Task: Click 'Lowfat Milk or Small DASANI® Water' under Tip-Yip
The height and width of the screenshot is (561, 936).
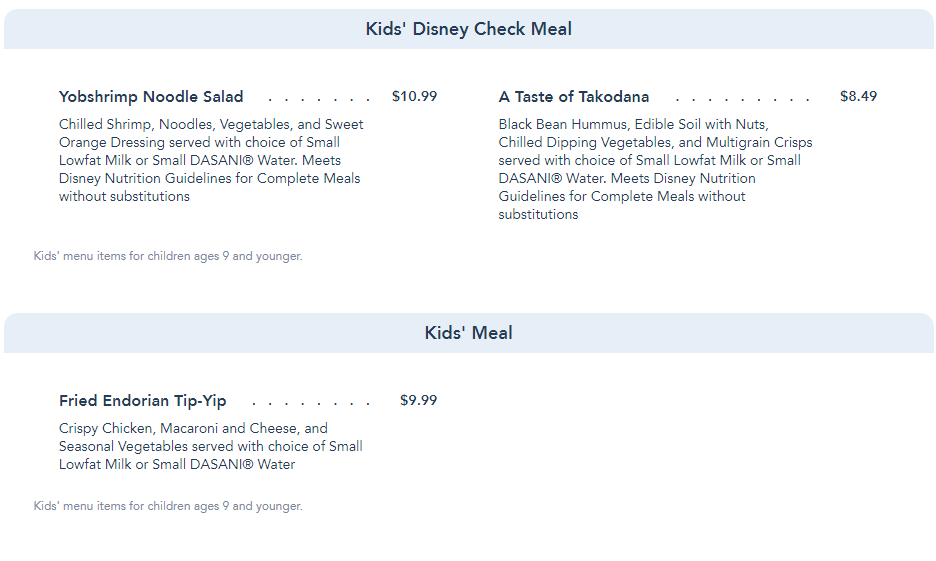Action: [177, 464]
